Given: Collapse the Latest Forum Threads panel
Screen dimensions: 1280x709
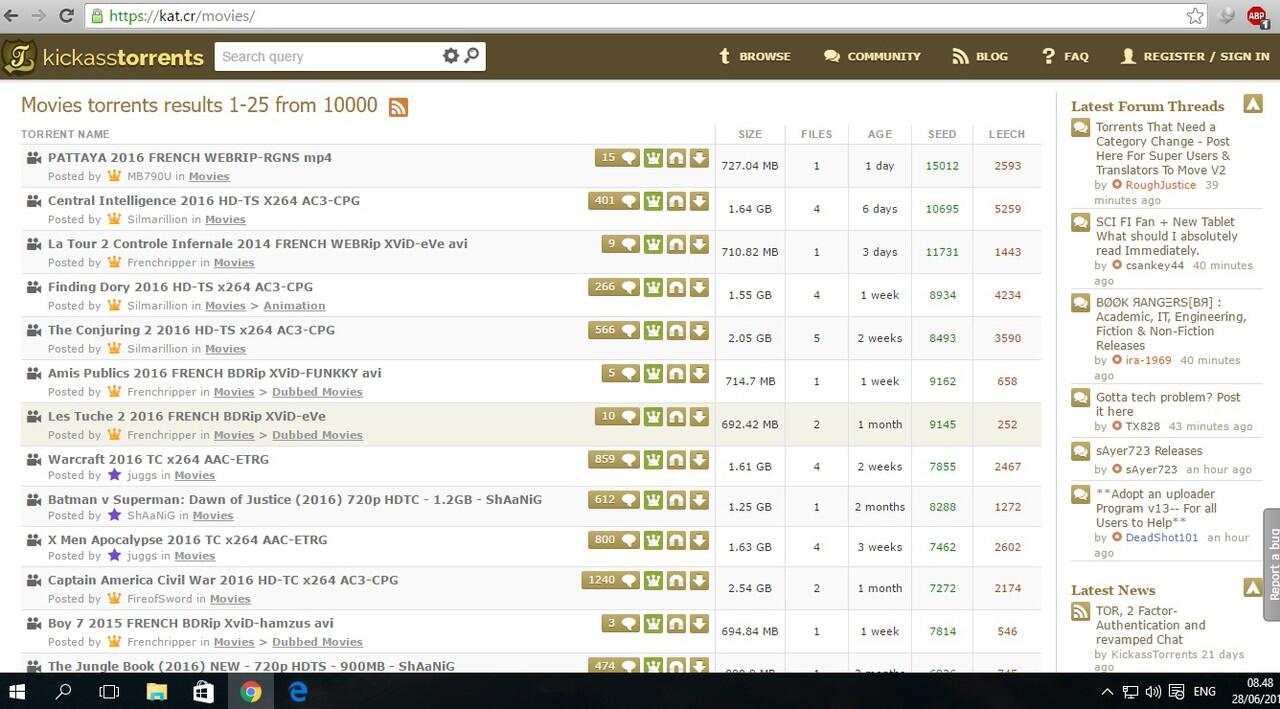Looking at the screenshot, I should (x=1253, y=103).
